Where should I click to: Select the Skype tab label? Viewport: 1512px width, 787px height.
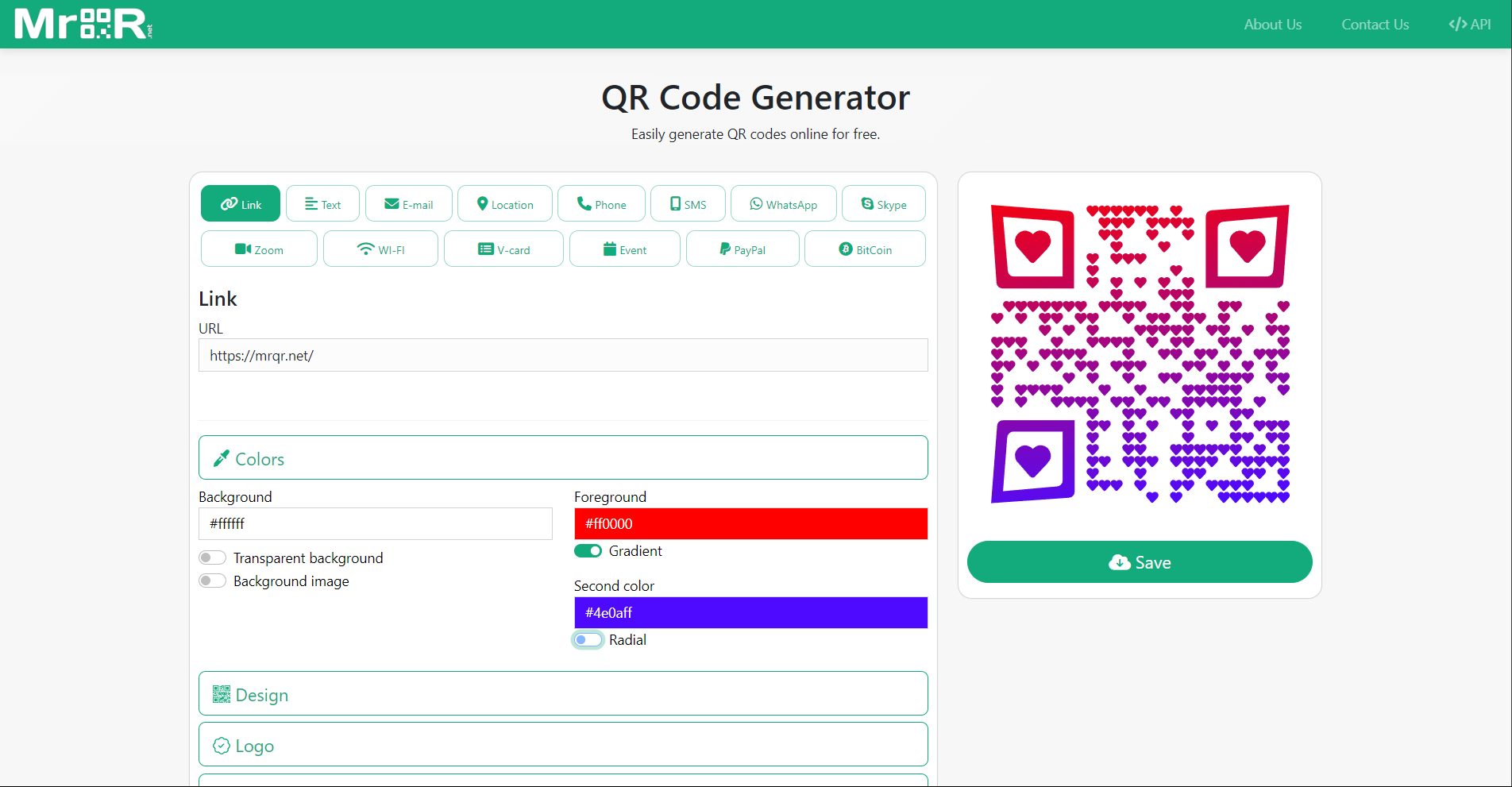pyautogui.click(x=892, y=205)
